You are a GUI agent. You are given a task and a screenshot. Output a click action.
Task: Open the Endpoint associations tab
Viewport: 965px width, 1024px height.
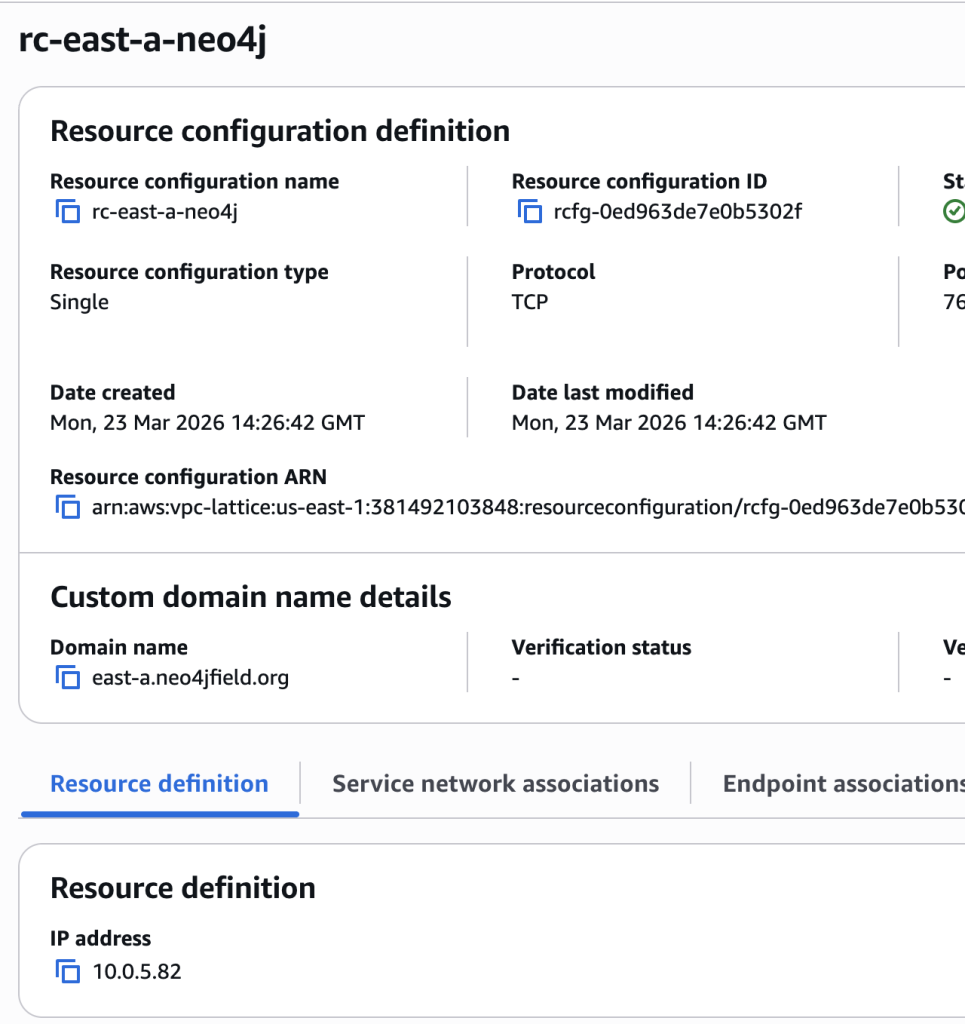point(842,784)
